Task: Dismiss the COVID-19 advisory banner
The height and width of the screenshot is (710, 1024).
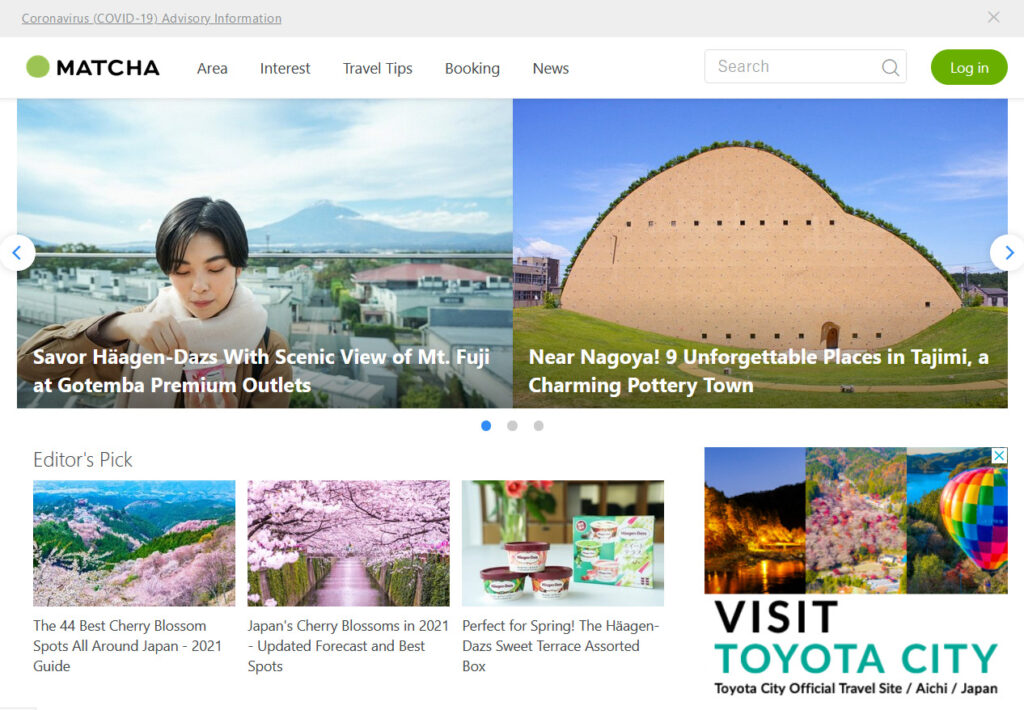Action: click(993, 17)
